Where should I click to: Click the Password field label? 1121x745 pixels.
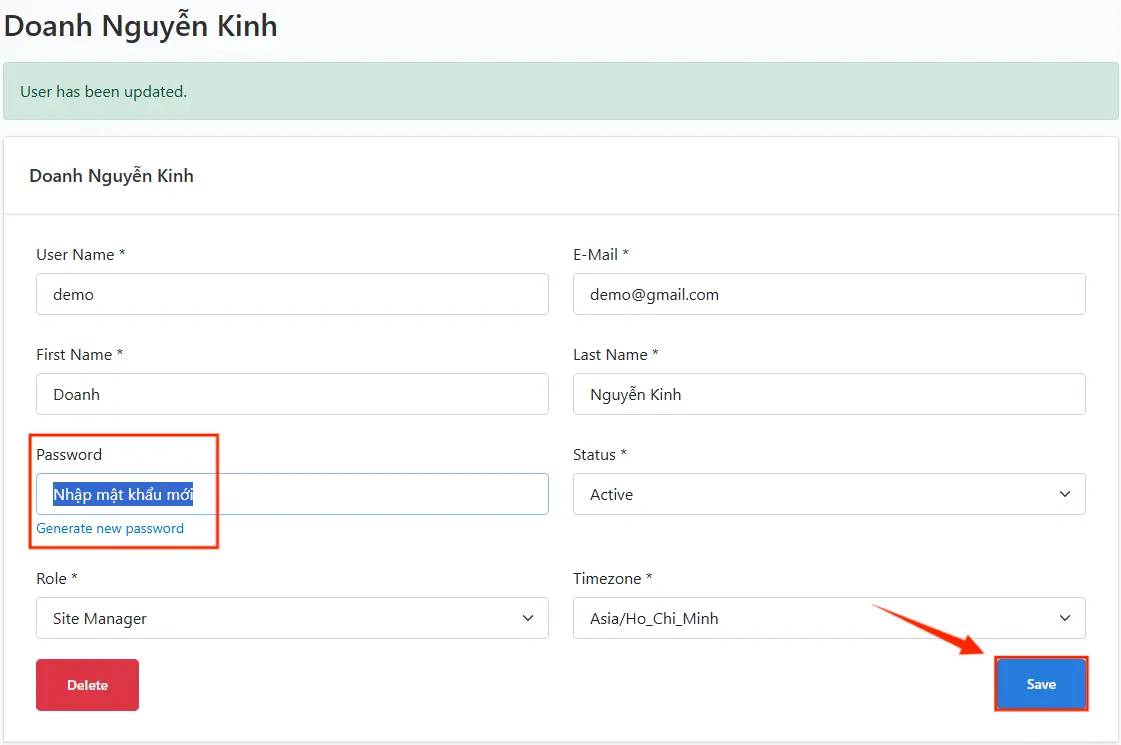pos(69,454)
